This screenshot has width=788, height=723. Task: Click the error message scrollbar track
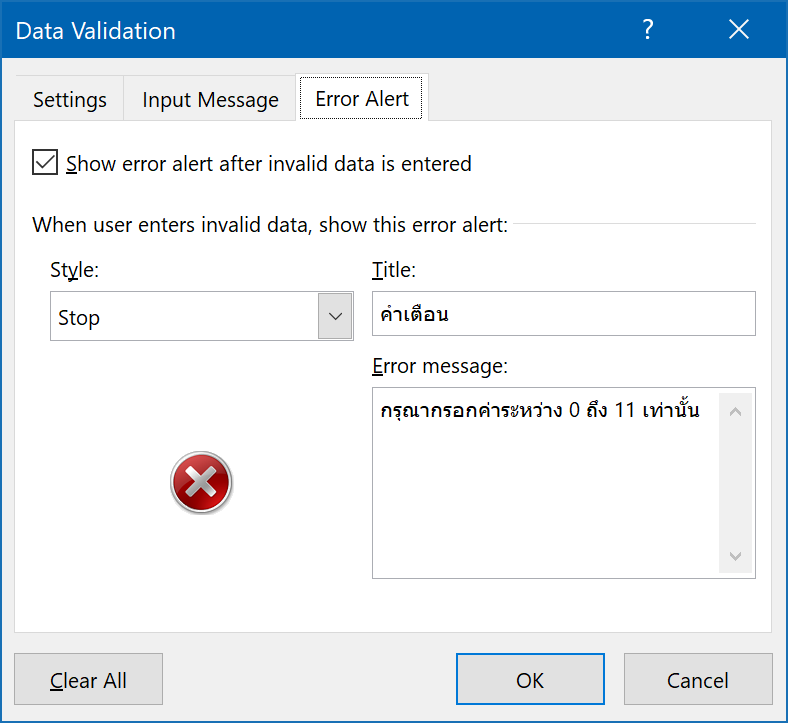tap(735, 483)
